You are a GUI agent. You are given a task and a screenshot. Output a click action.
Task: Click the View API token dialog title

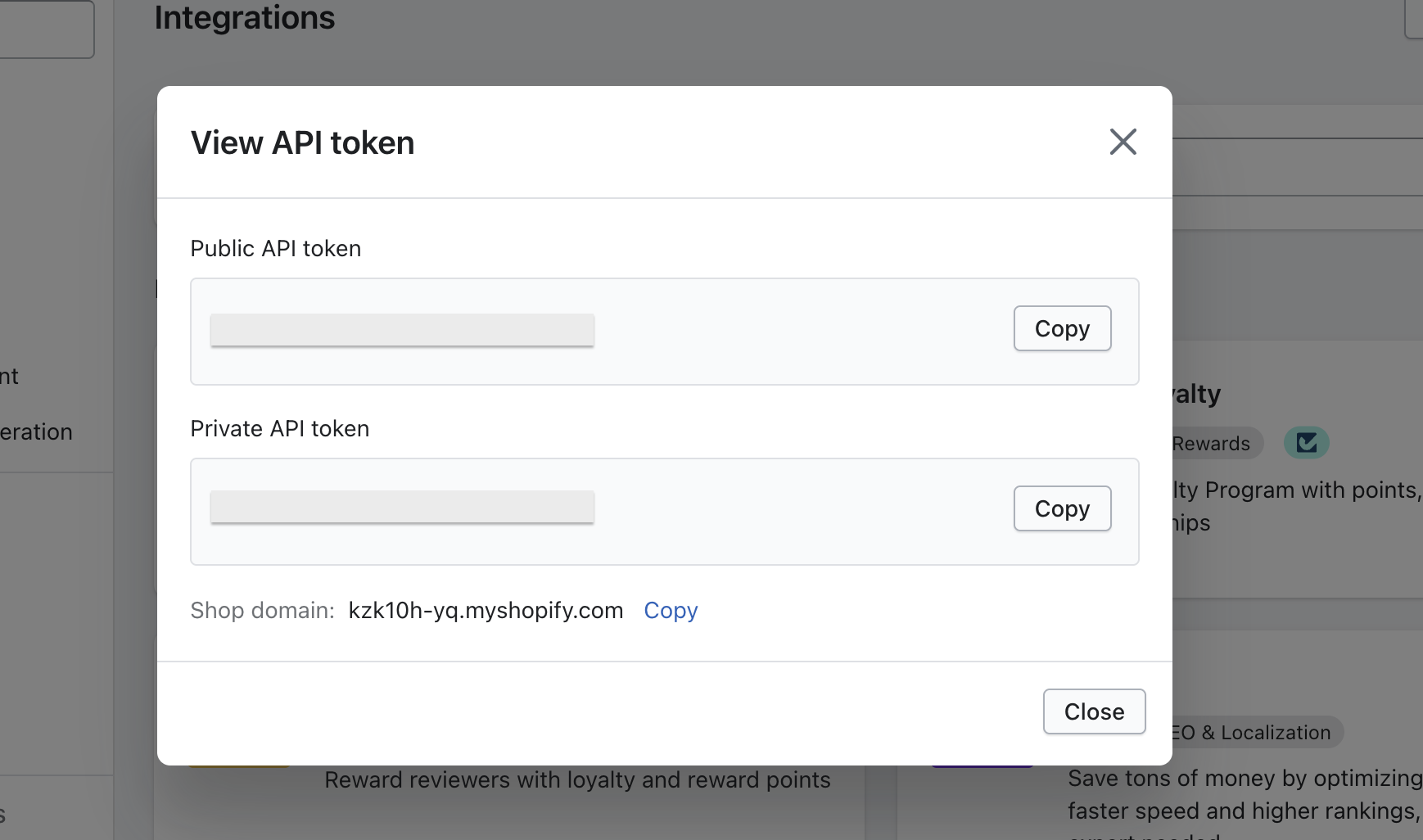[302, 143]
